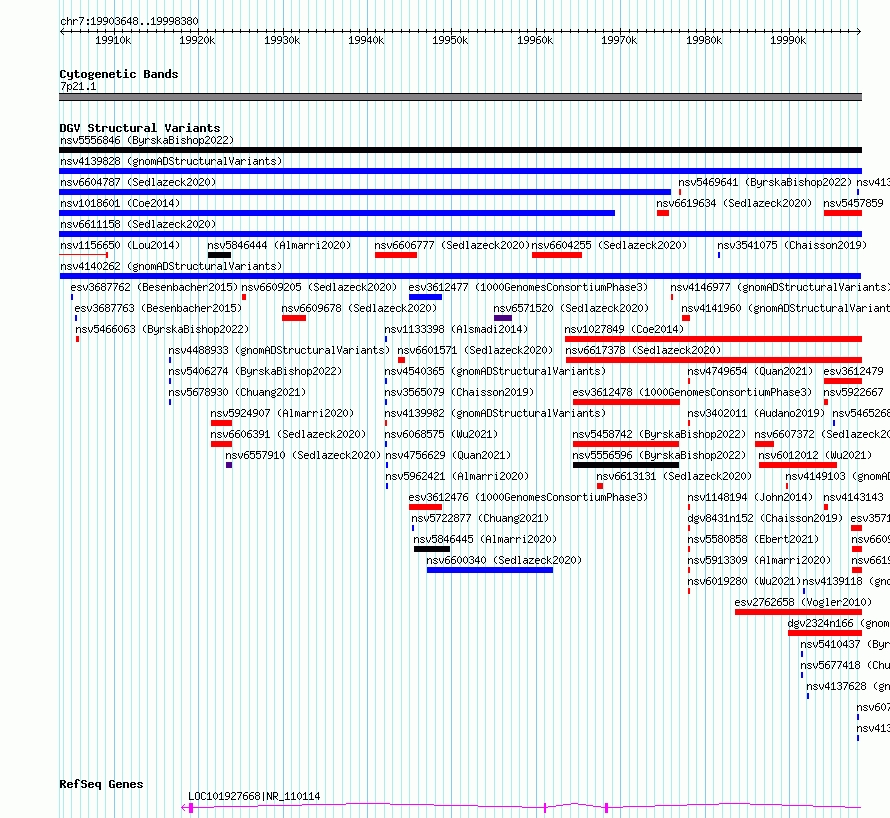
Task: Click the 19910k ruler position label
Action: tap(113, 40)
